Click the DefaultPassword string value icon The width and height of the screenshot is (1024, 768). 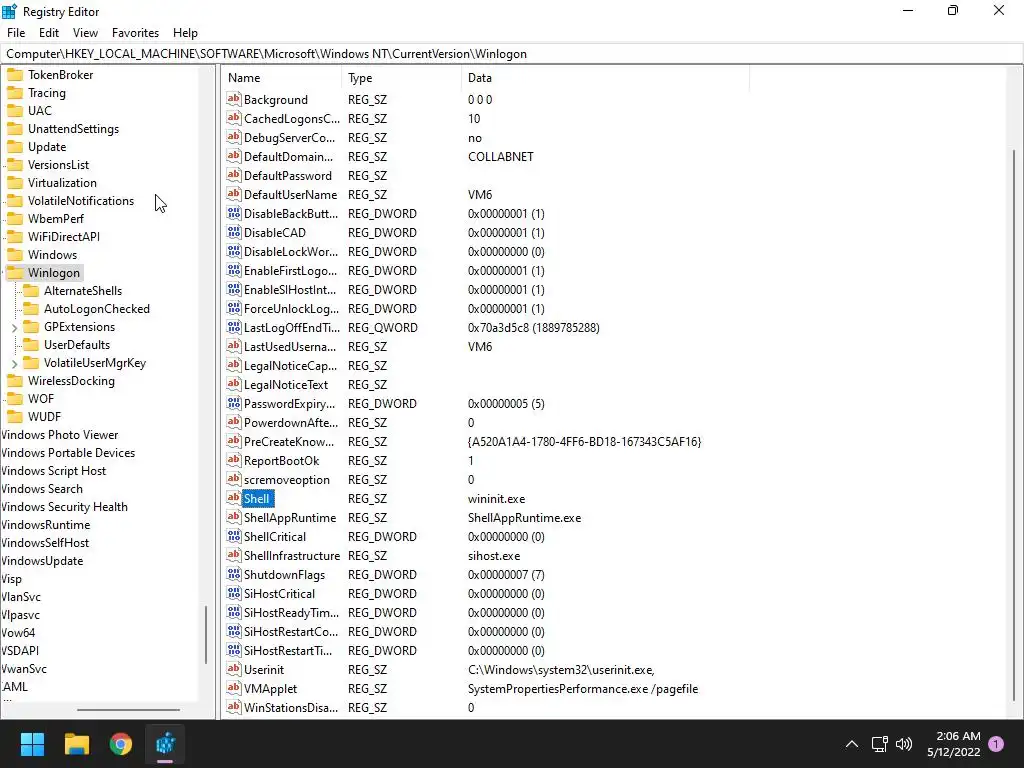(234, 175)
